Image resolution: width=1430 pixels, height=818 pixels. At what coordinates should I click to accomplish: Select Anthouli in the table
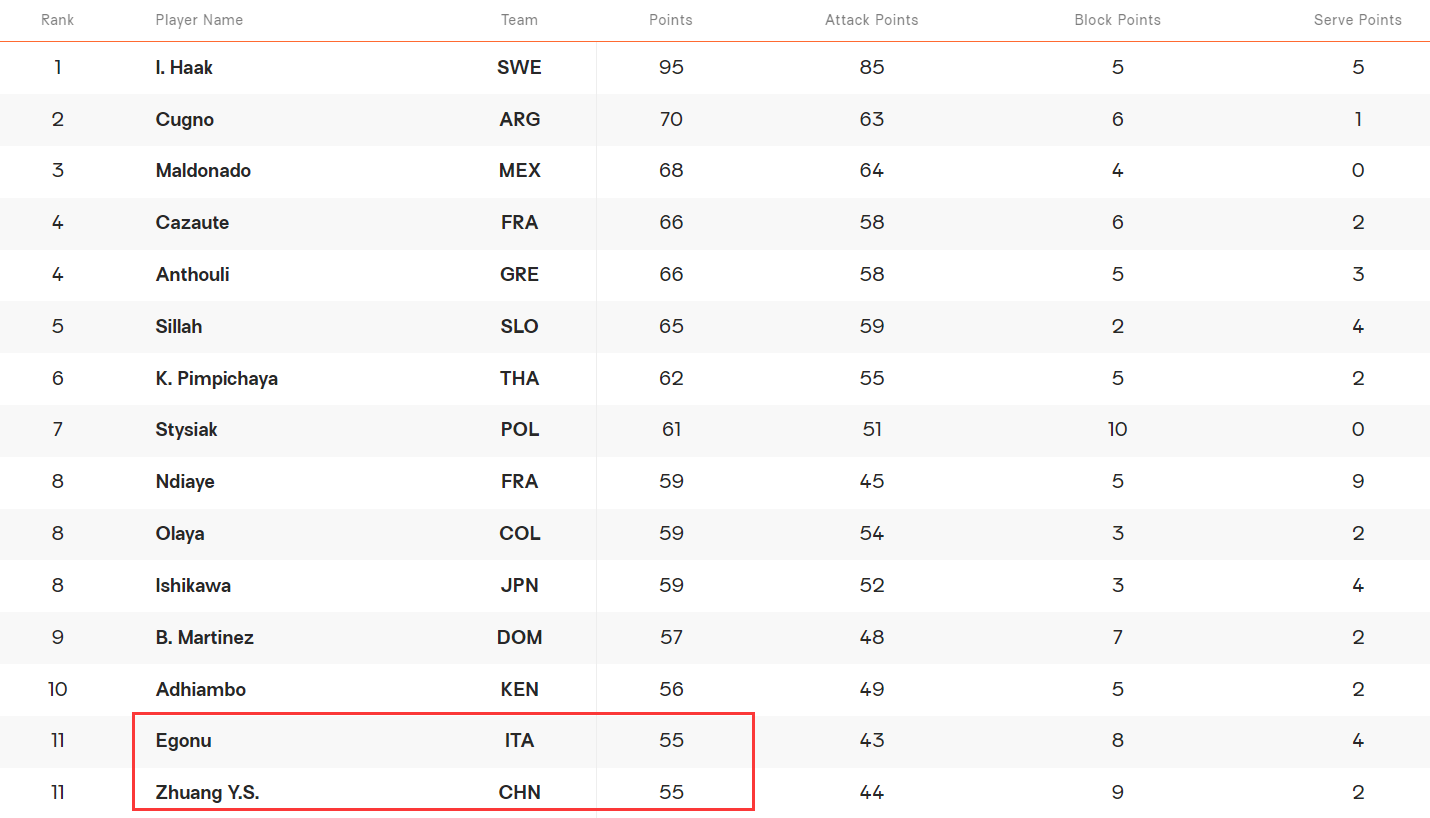click(x=192, y=275)
